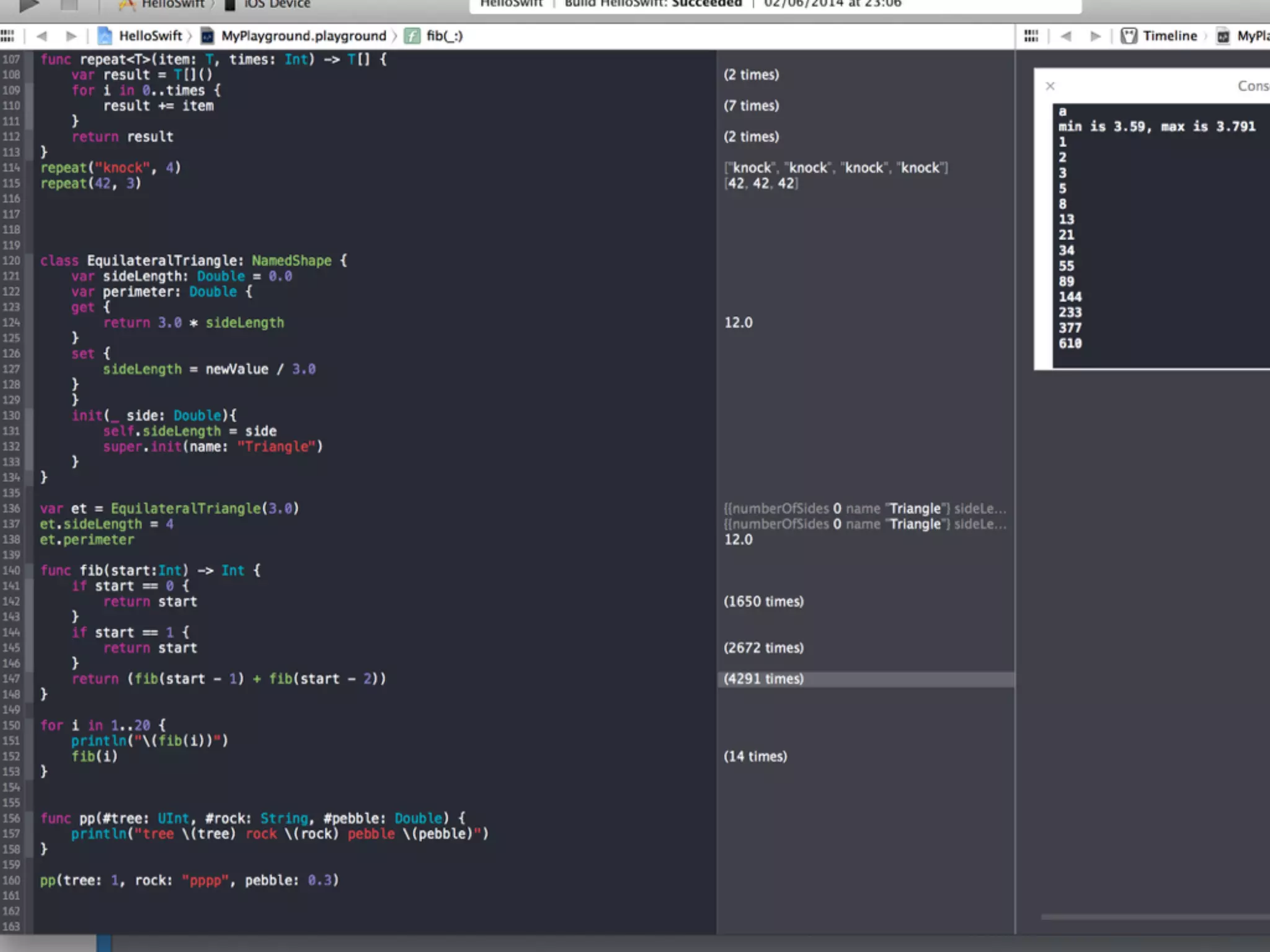Open related items grid in editor jump bar
This screenshot has width=1270, height=952.
point(7,36)
